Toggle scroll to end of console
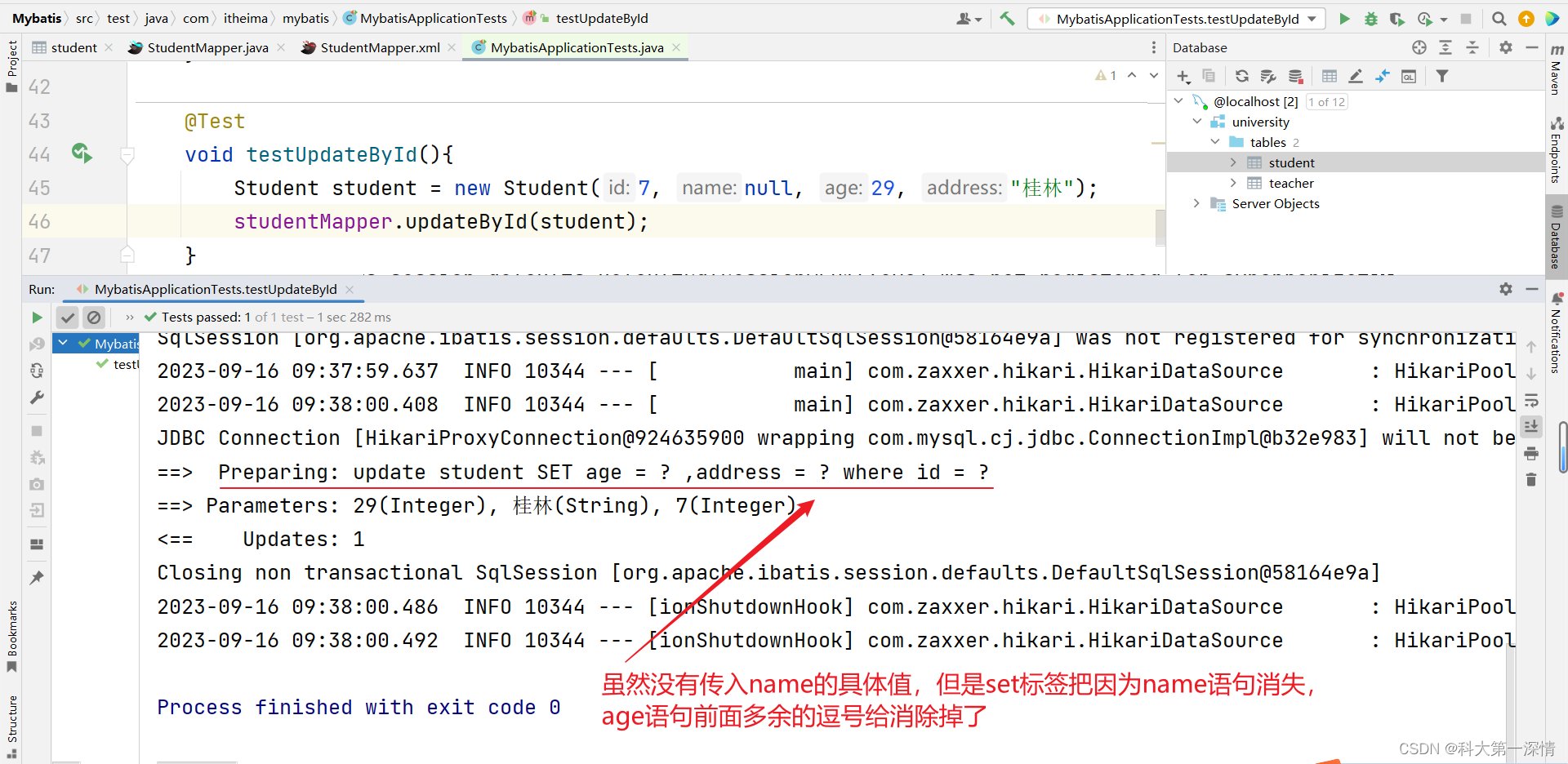 coord(1531,426)
